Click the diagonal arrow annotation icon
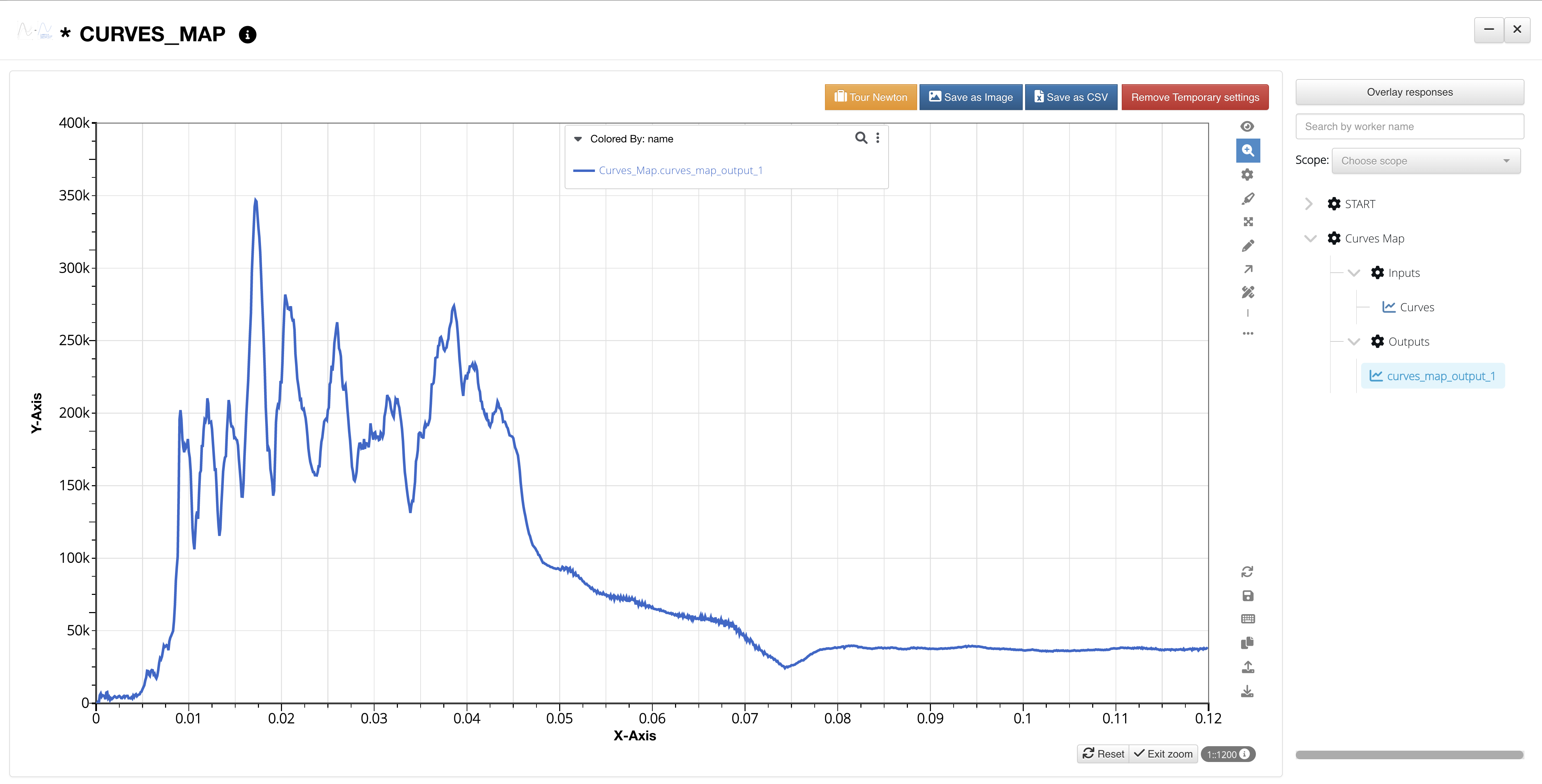 (x=1248, y=269)
